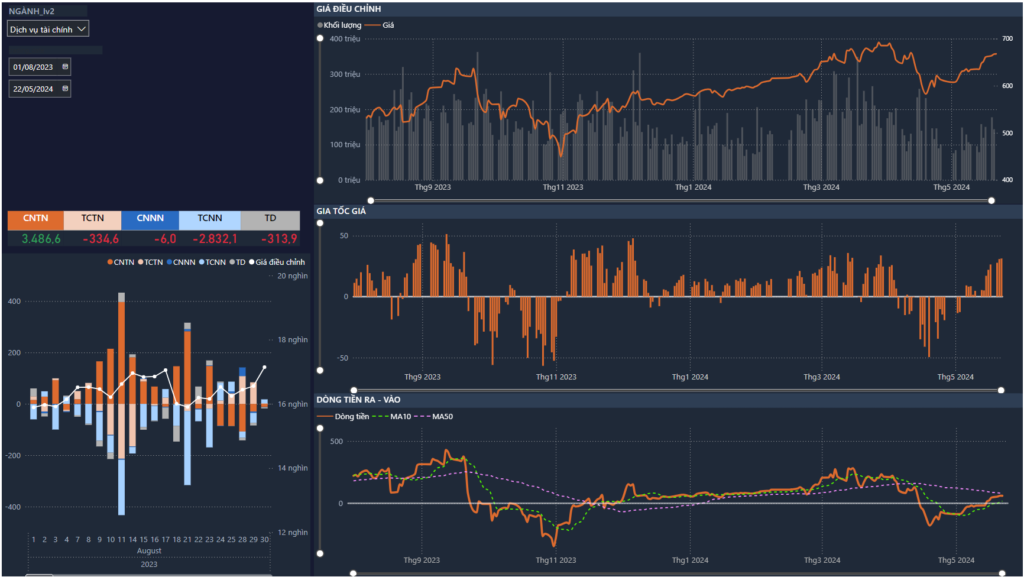This screenshot has width=1024, height=577.
Task: Click the CNTN orange legend marker
Action: 110,262
